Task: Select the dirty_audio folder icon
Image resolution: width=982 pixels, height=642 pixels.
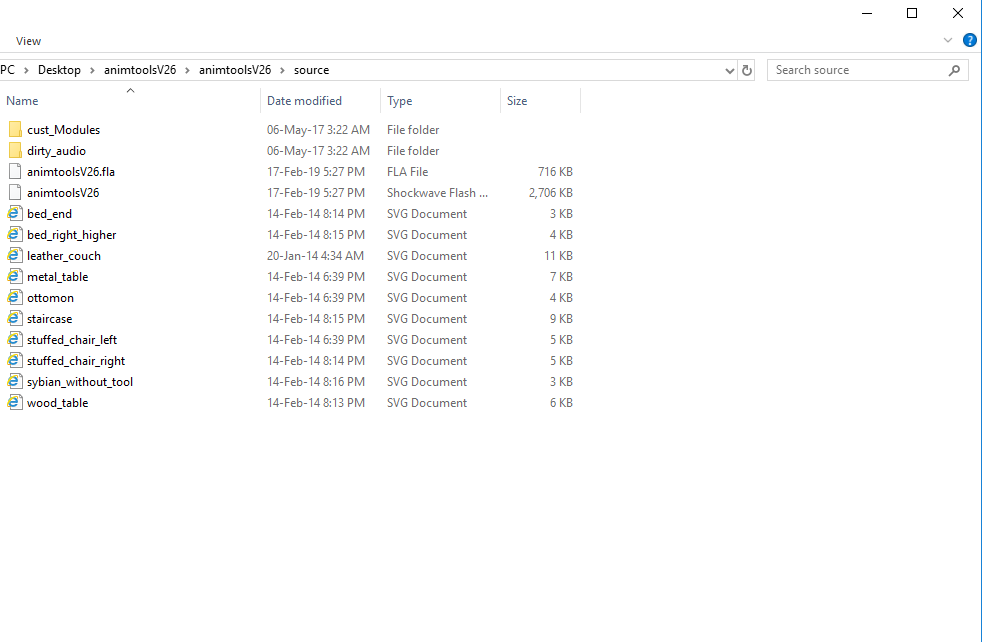Action: (x=14, y=151)
